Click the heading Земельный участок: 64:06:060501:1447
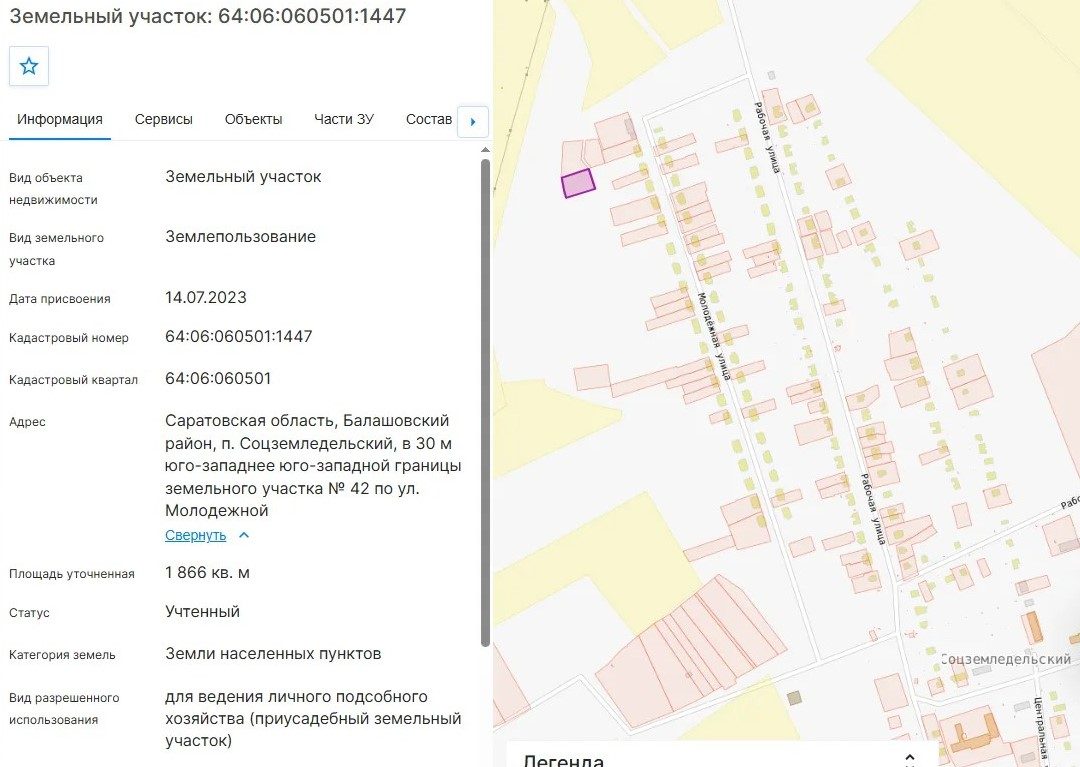Viewport: 1080px width, 767px height. point(207,16)
